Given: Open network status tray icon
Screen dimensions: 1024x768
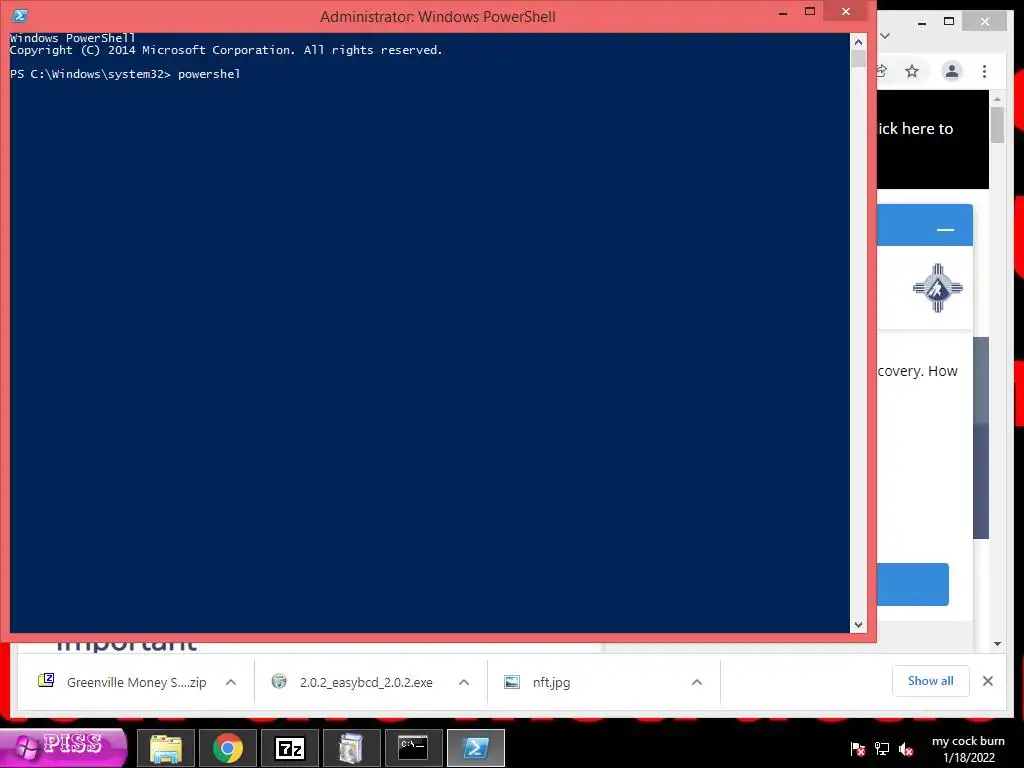Looking at the screenshot, I should pyautogui.click(x=882, y=749).
